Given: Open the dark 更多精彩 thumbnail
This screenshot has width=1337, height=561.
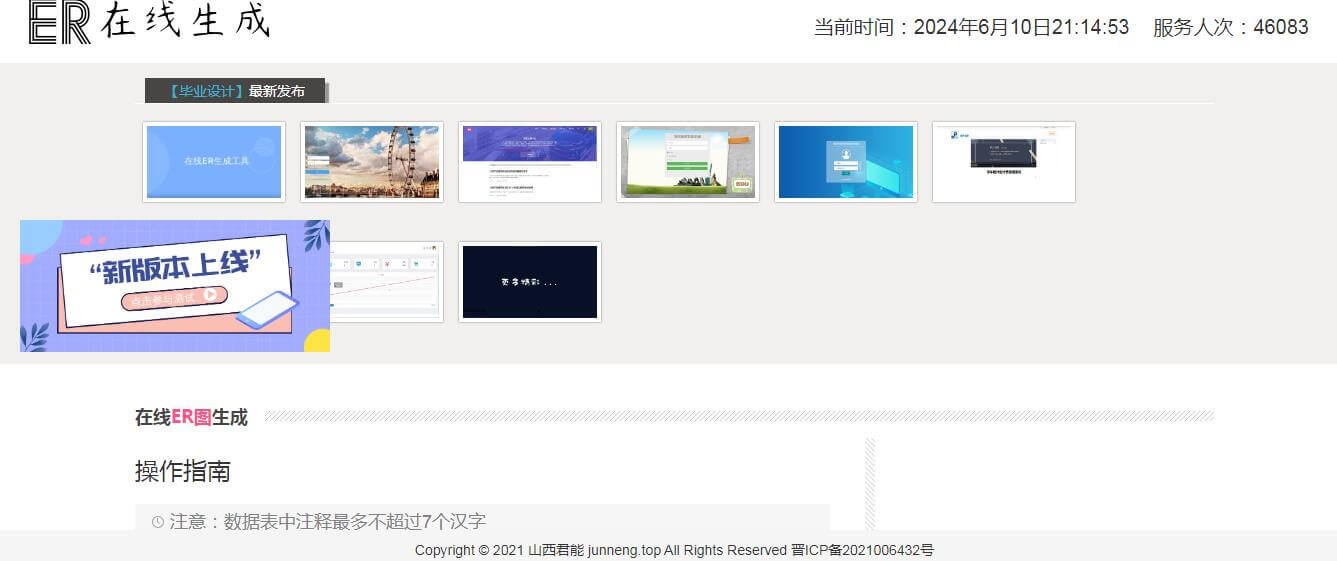Looking at the screenshot, I should [530, 282].
